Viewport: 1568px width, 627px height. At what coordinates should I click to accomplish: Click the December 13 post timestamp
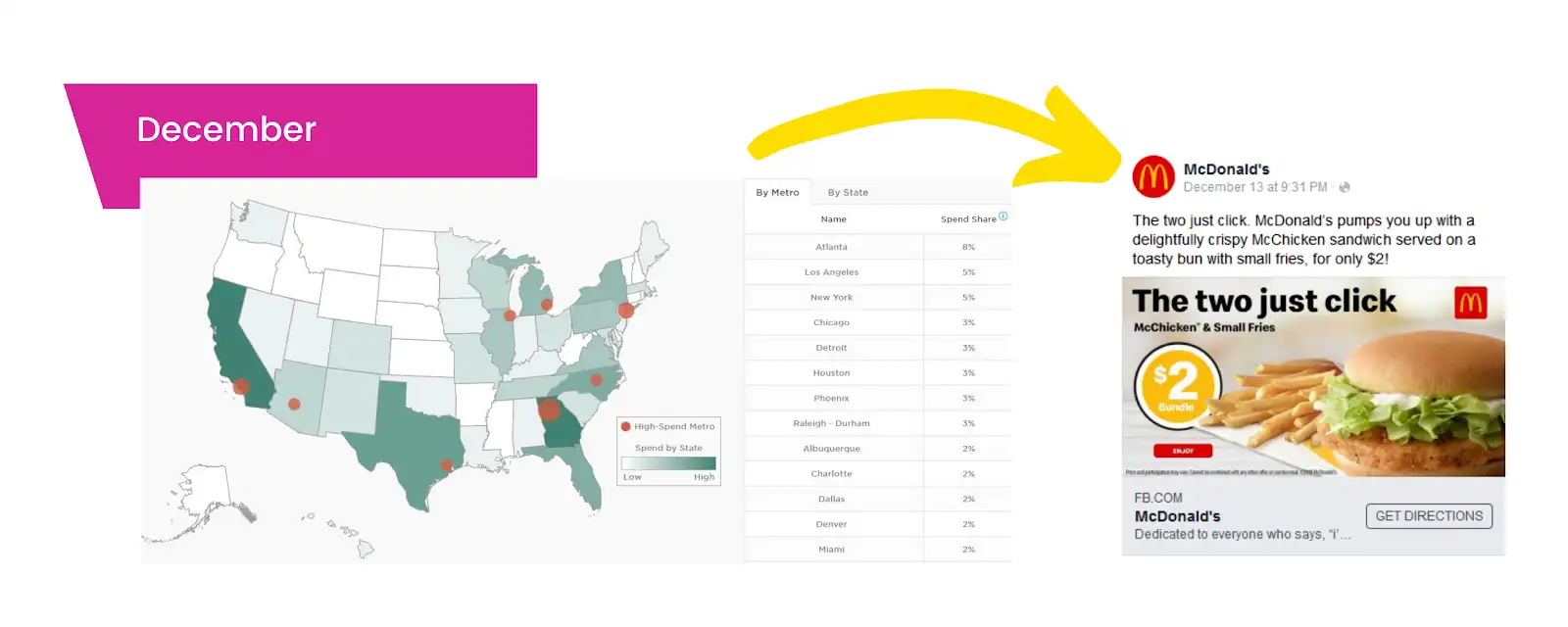point(1254,187)
